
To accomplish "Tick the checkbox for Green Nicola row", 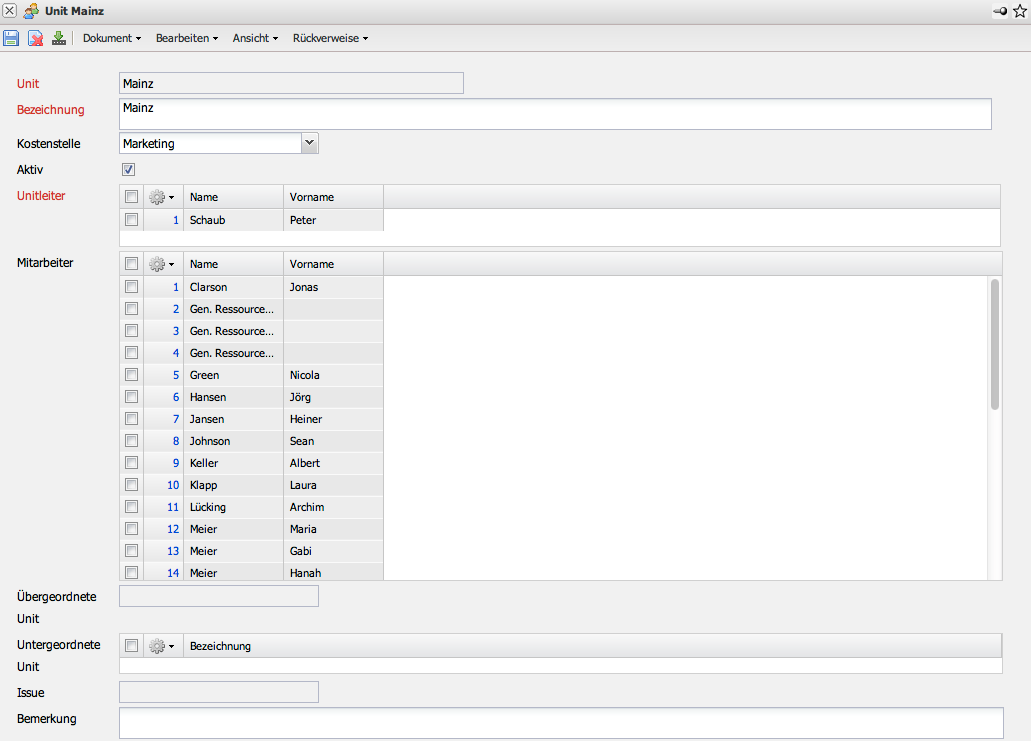I will [x=131, y=375].
